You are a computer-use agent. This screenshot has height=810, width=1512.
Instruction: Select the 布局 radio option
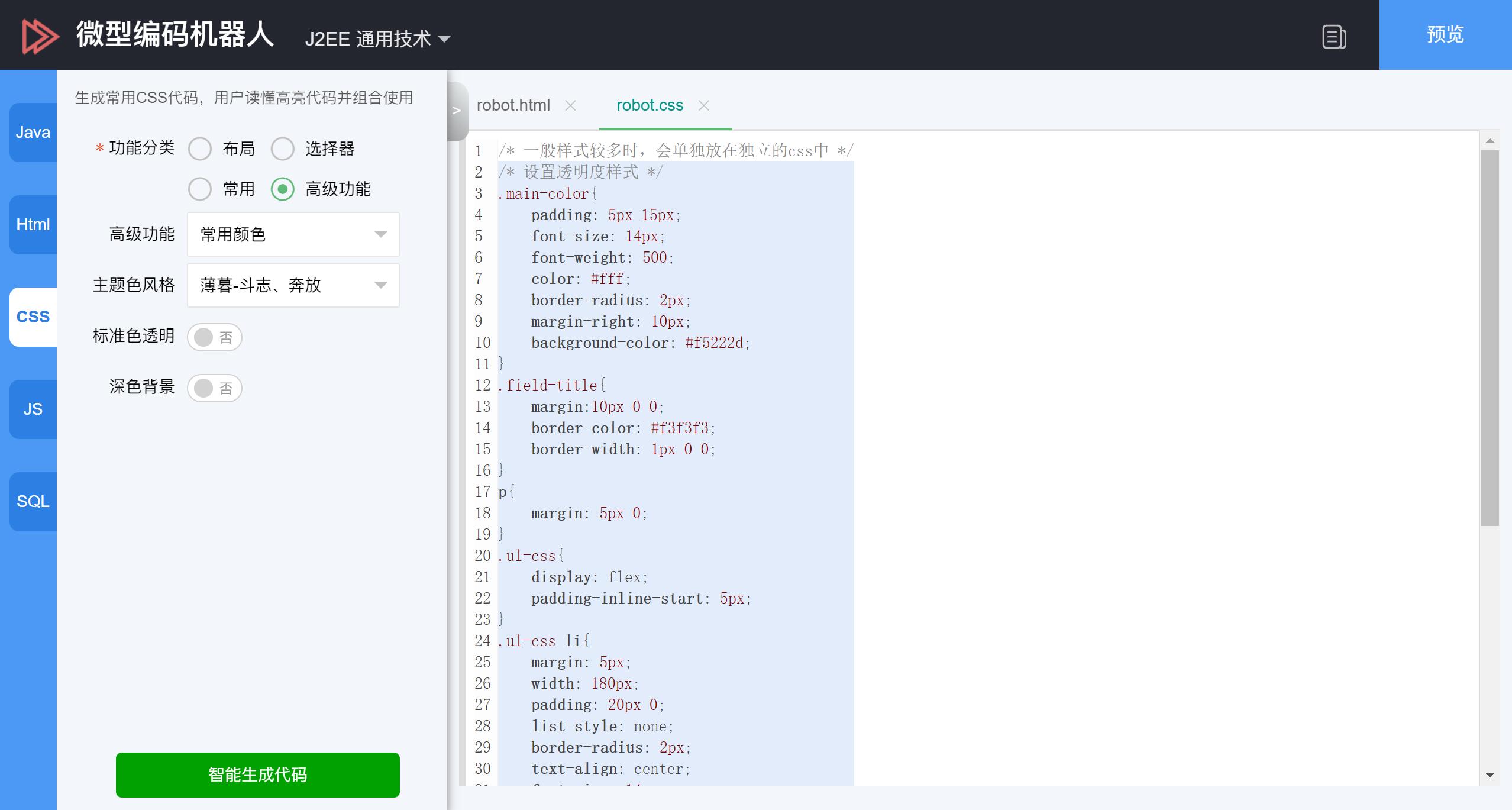tap(200, 149)
